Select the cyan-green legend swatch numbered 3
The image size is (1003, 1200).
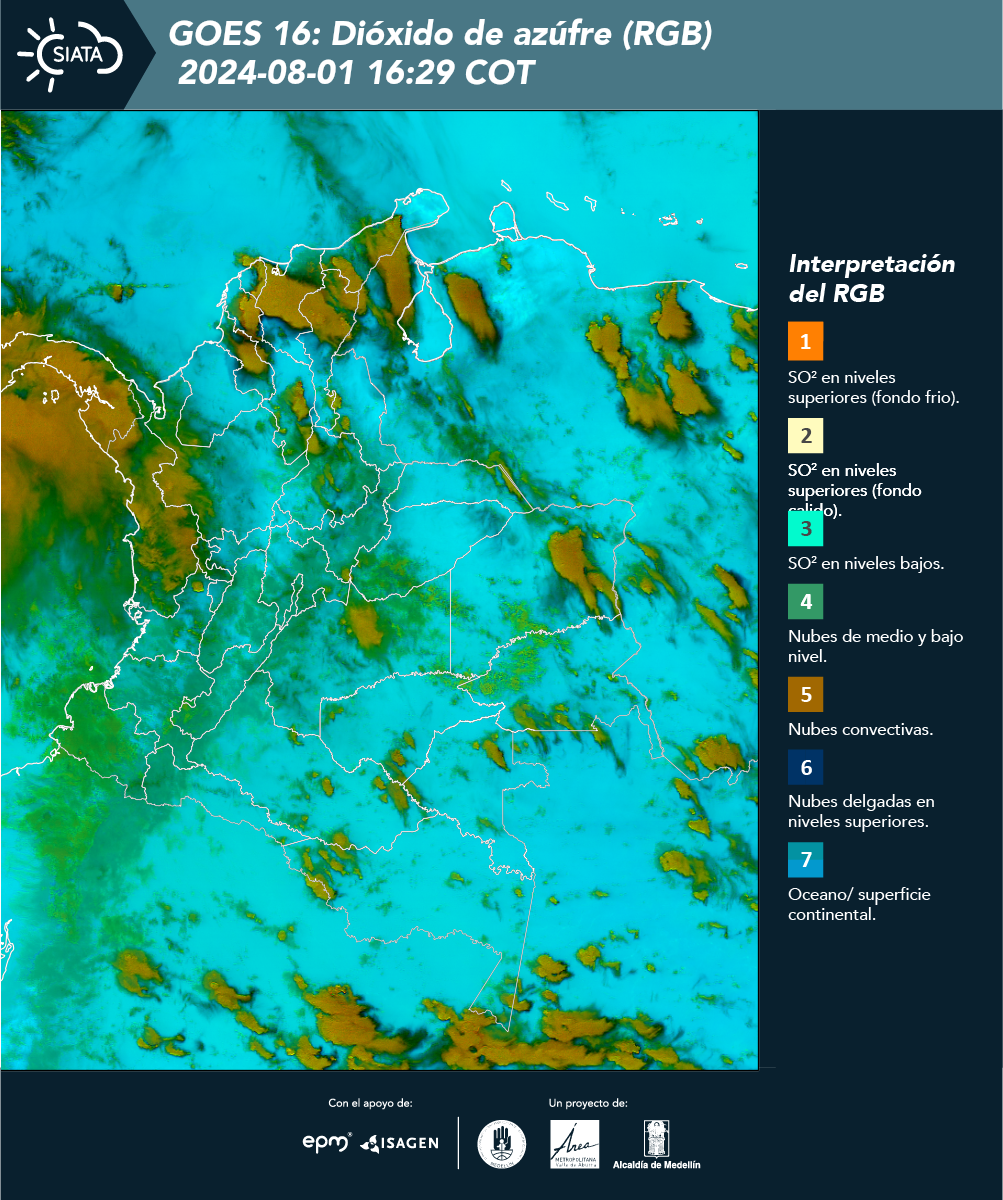pyautogui.click(x=805, y=529)
